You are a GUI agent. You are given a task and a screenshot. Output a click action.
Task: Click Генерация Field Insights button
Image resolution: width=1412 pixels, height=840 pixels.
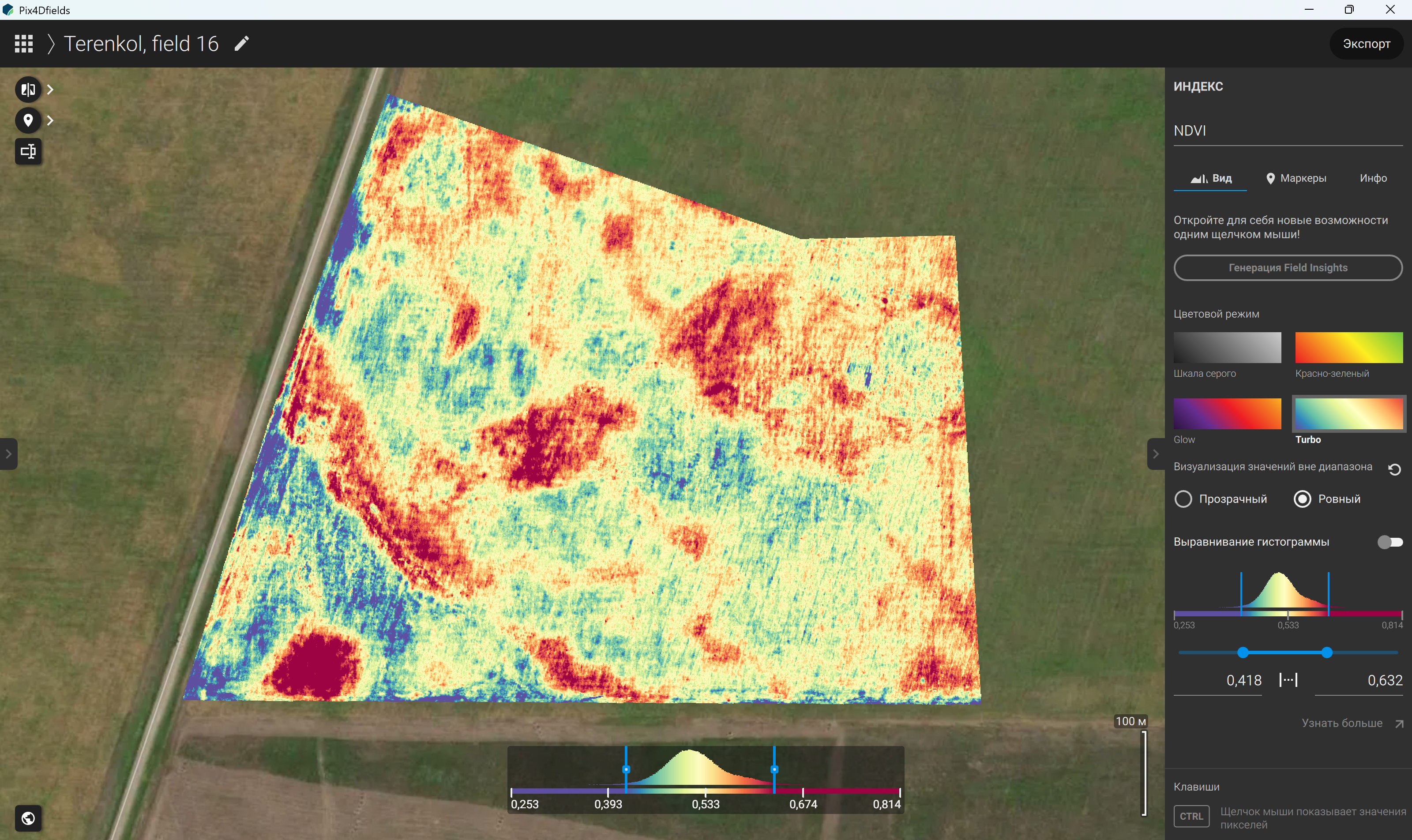click(1288, 268)
